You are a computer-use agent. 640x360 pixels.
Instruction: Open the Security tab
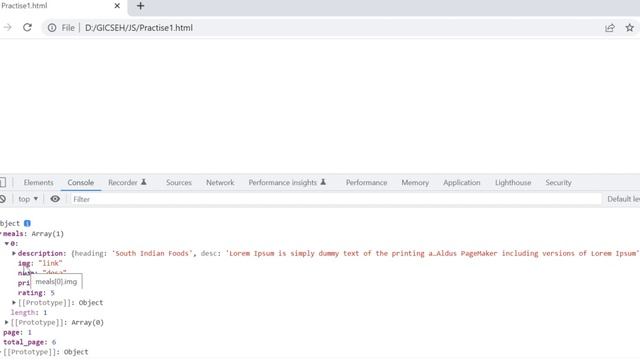point(558,182)
